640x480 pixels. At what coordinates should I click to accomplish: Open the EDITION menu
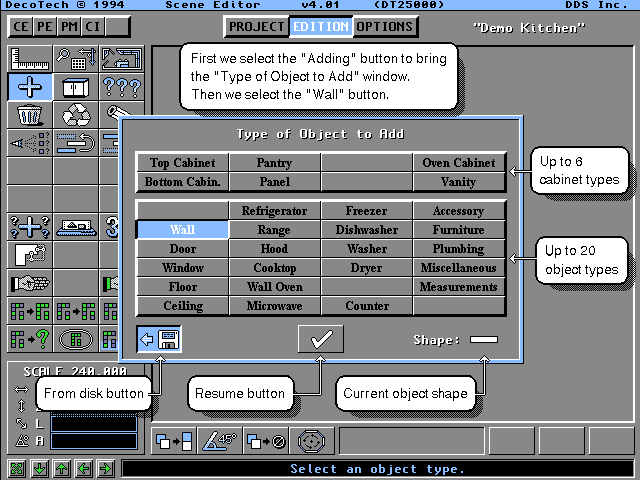coord(321,27)
